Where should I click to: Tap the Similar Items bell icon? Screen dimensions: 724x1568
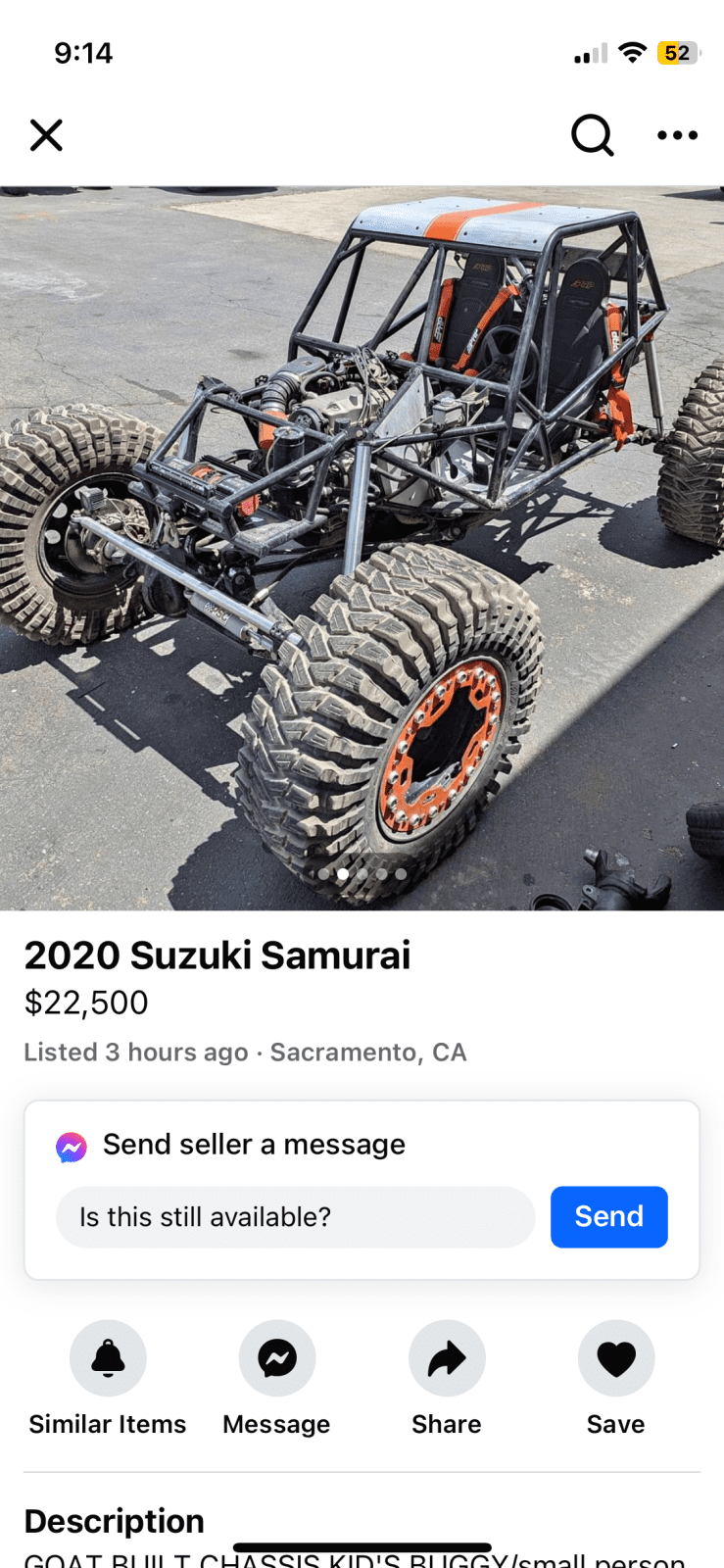(x=108, y=1357)
